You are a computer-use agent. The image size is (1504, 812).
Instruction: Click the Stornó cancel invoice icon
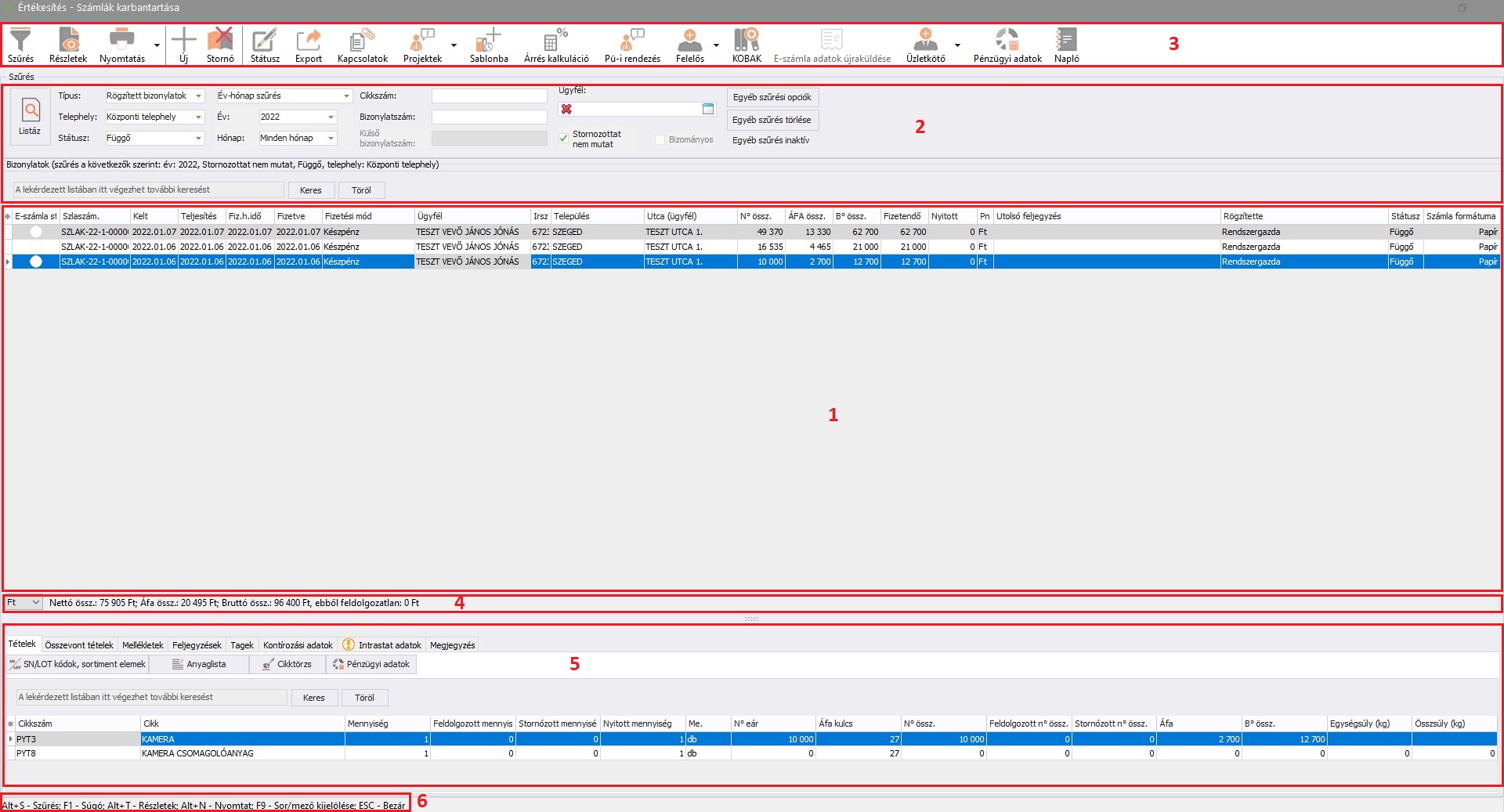(220, 40)
